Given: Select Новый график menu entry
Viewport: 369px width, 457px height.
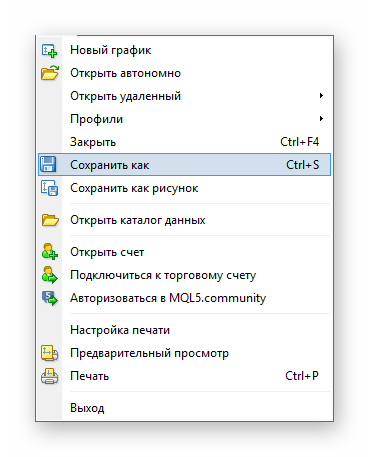Looking at the screenshot, I should (184, 50).
